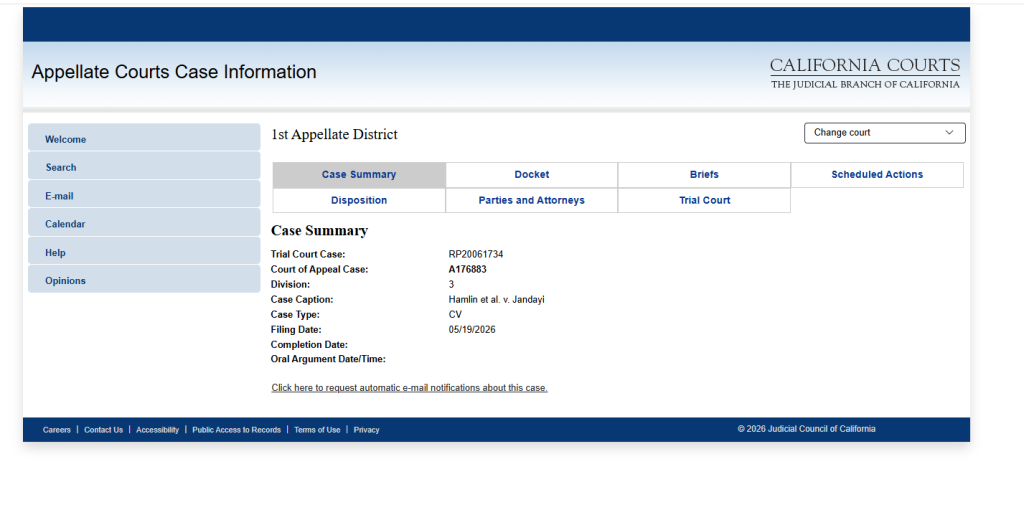Open the Calendar sidebar item

pos(144,223)
